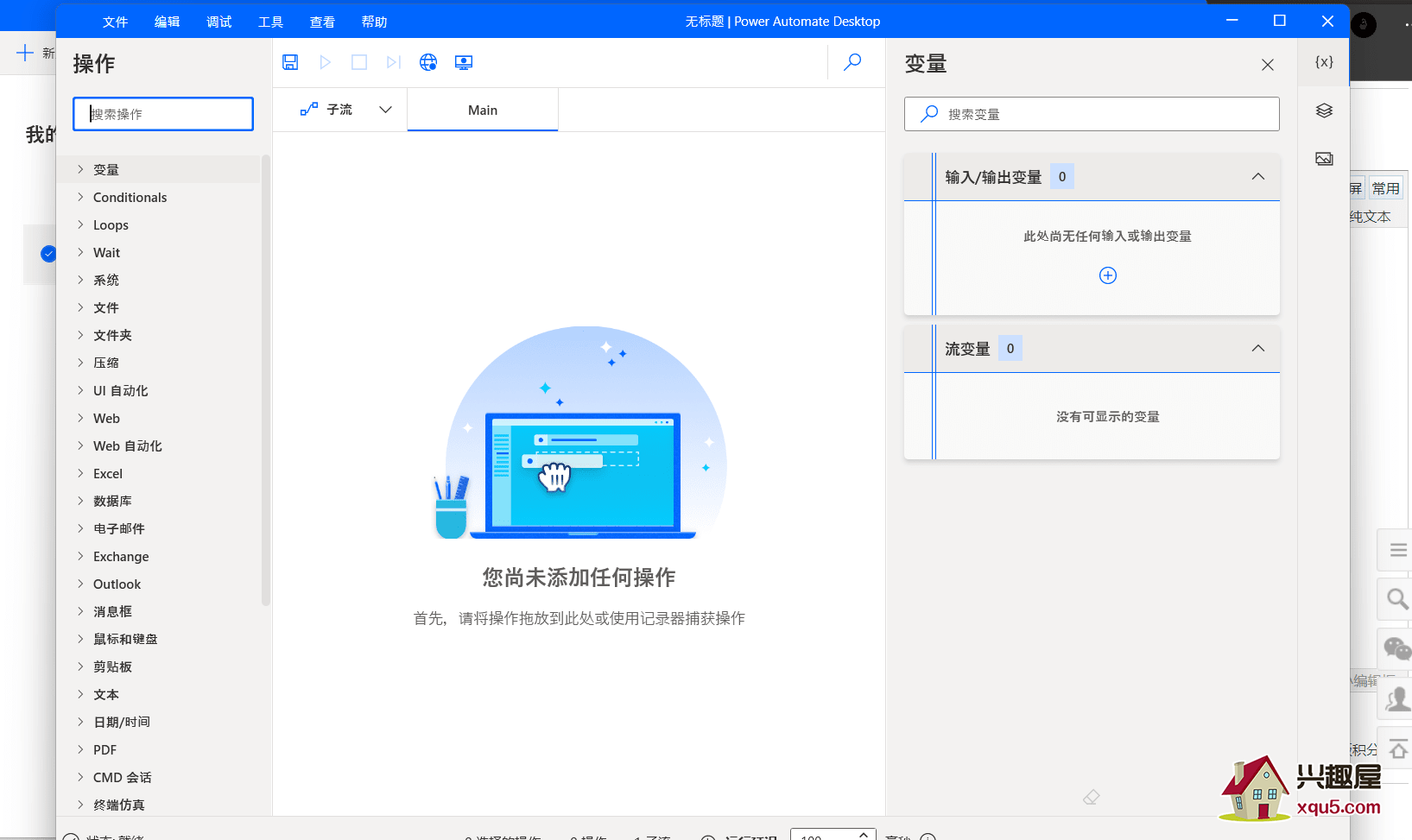
Task: Expand the 剪贴板 action group
Action: pyautogui.click(x=80, y=666)
